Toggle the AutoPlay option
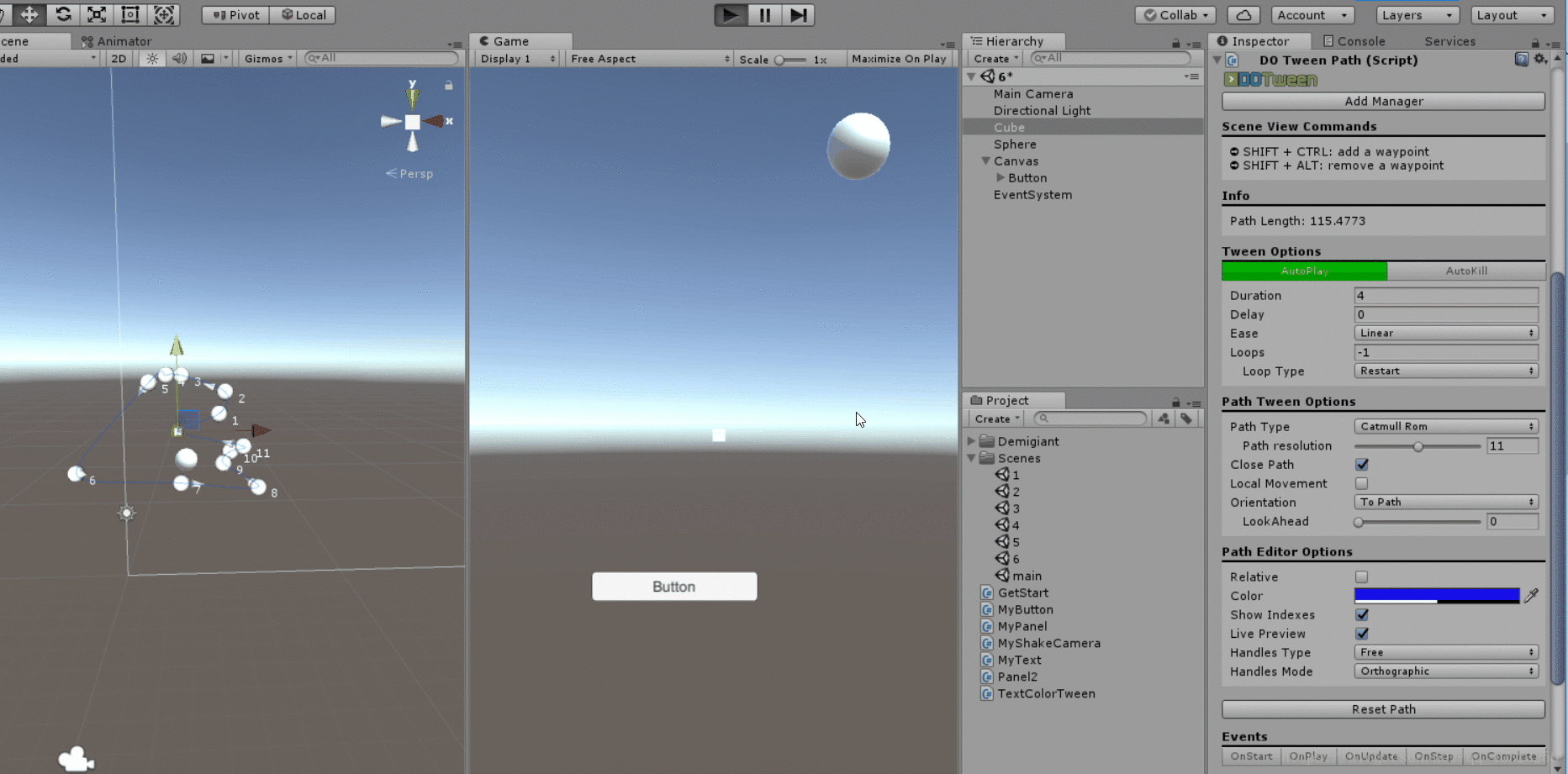 coord(1304,271)
